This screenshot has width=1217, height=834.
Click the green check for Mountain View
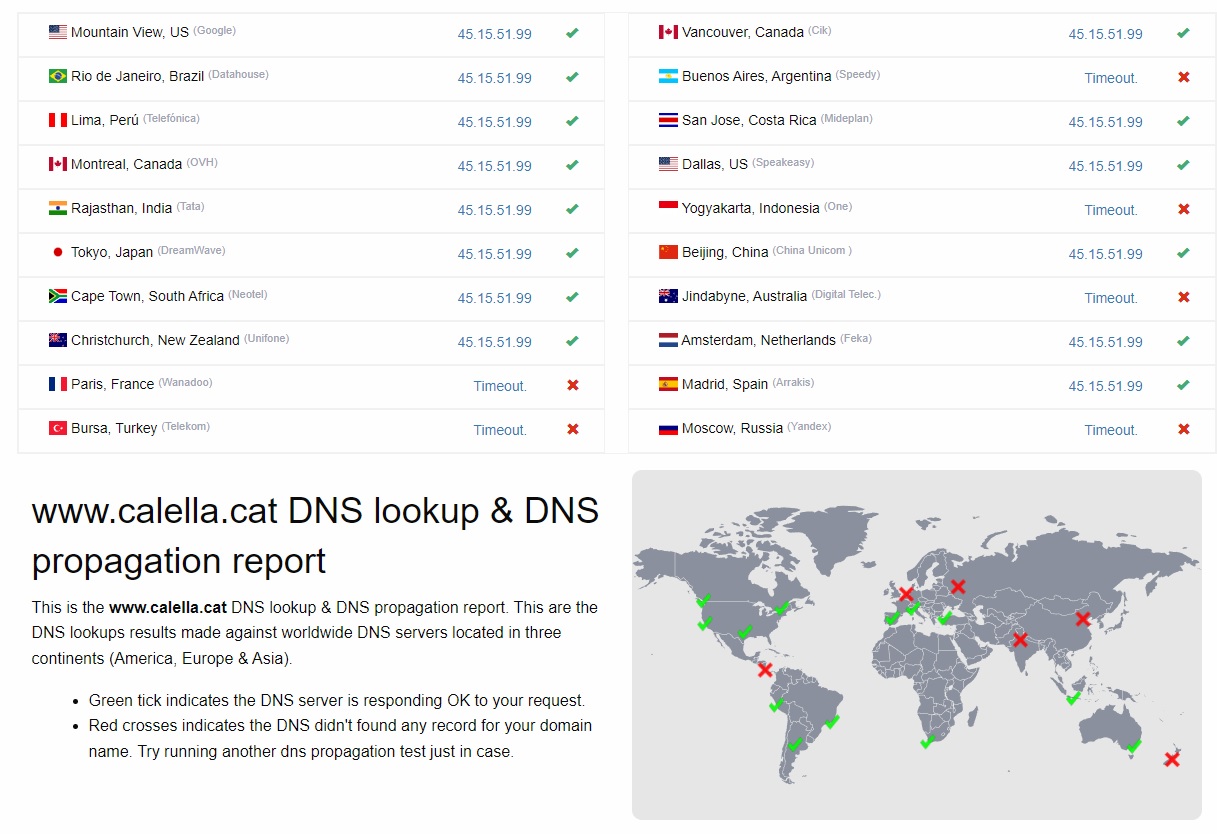572,33
